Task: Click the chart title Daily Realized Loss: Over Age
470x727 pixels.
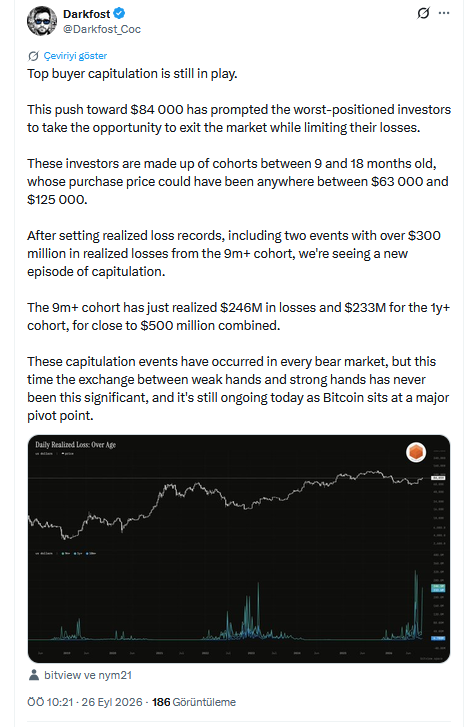Action: pyautogui.click(x=76, y=445)
